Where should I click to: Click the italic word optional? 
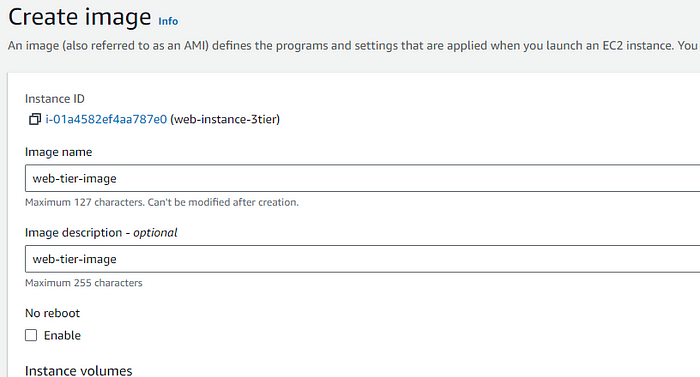[155, 233]
